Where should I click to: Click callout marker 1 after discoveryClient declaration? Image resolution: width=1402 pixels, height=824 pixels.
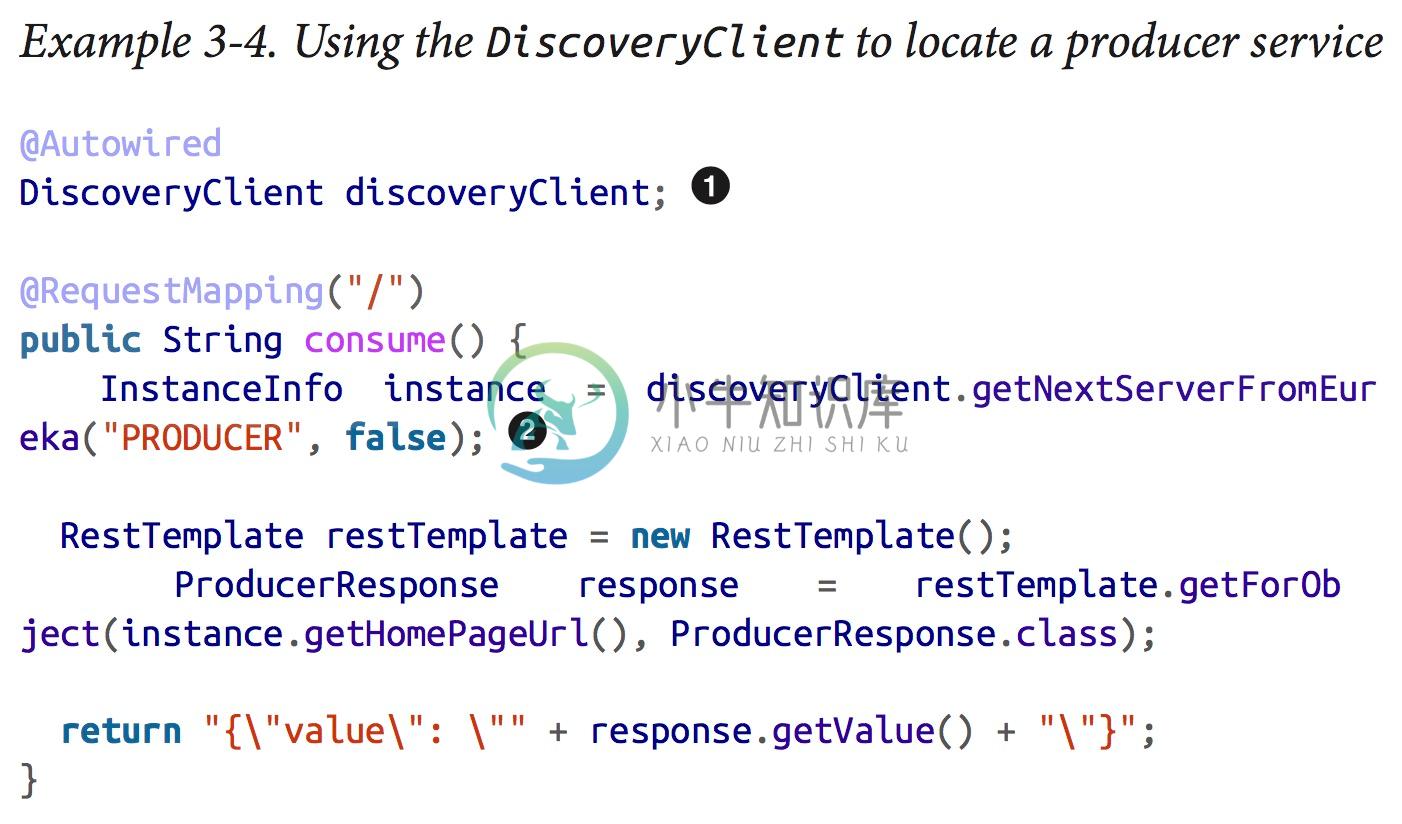pos(711,187)
